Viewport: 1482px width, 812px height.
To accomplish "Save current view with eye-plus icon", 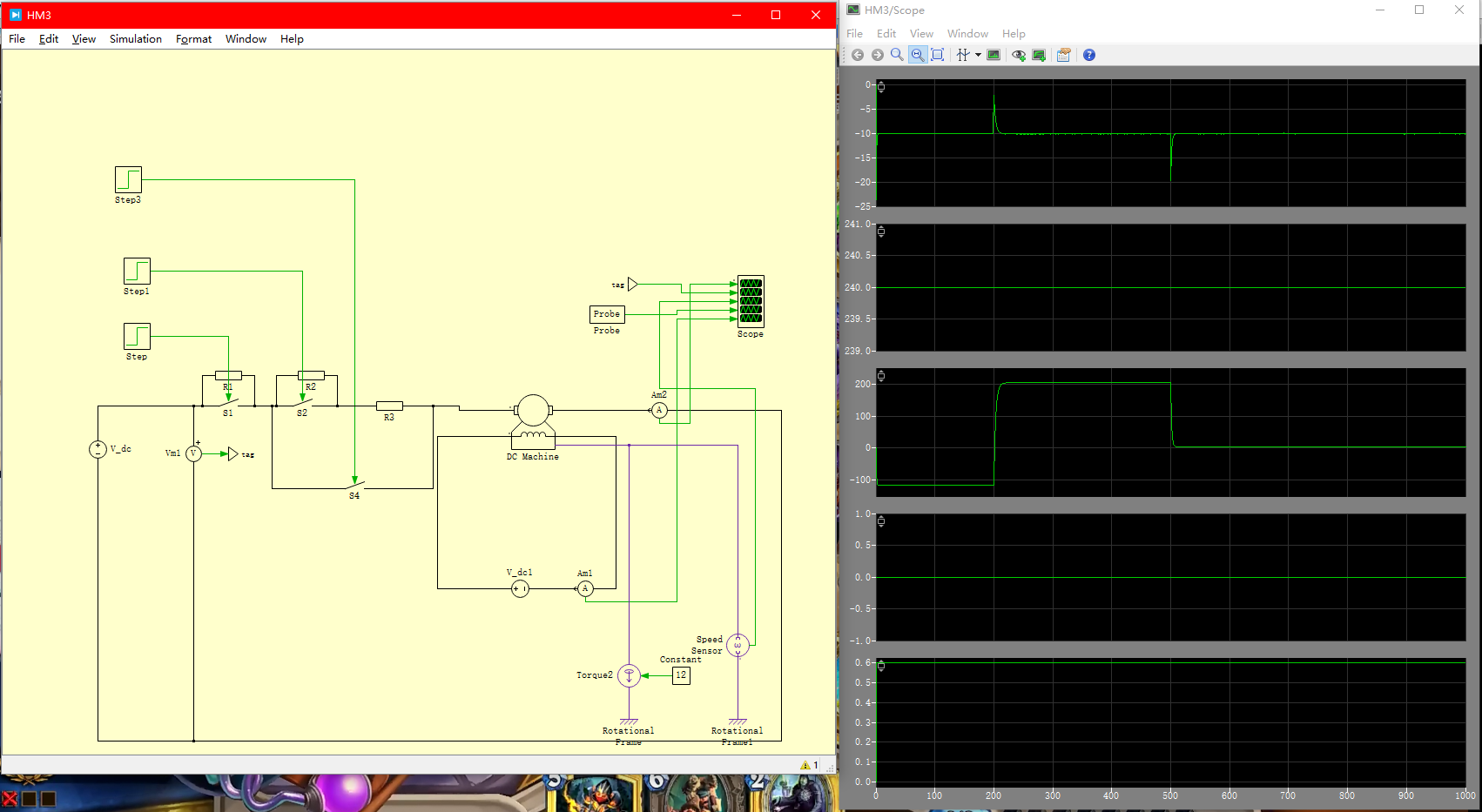I will pyautogui.click(x=1019, y=55).
